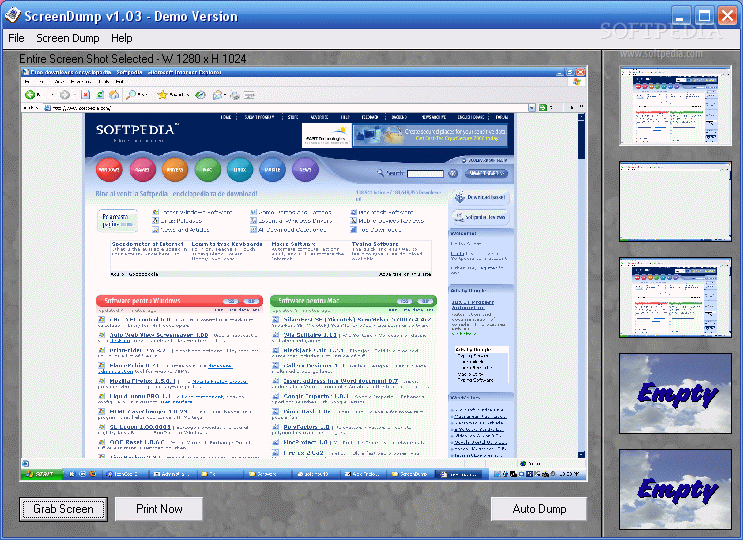Close the ScreenDump window
The height and width of the screenshot is (540, 743).
pyautogui.click(x=727, y=16)
